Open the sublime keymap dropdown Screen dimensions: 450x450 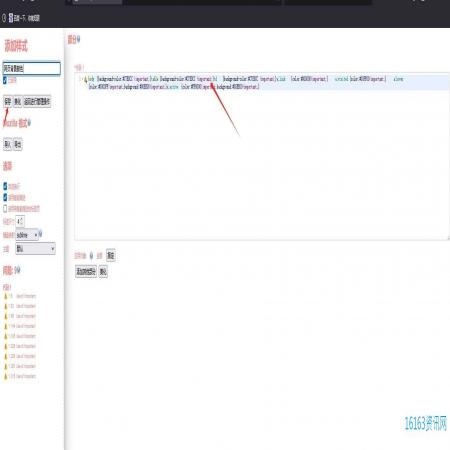point(27,235)
